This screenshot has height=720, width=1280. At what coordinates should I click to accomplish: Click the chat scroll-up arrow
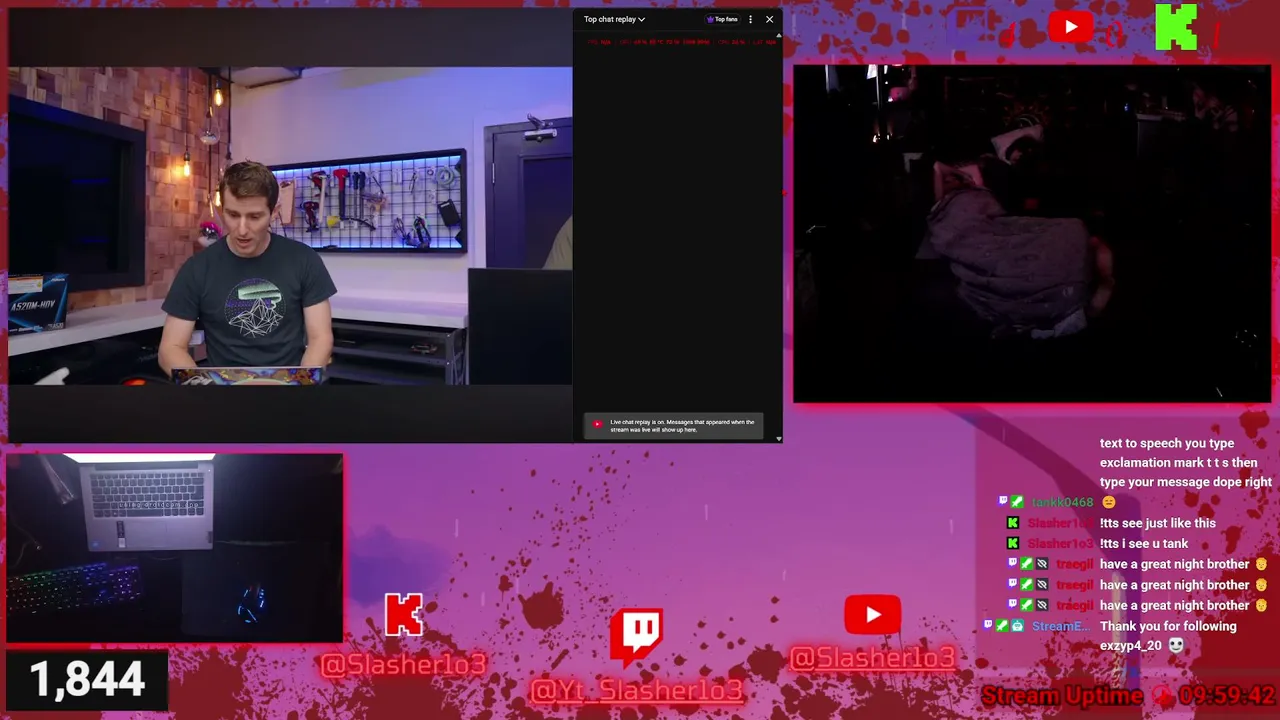click(x=779, y=36)
